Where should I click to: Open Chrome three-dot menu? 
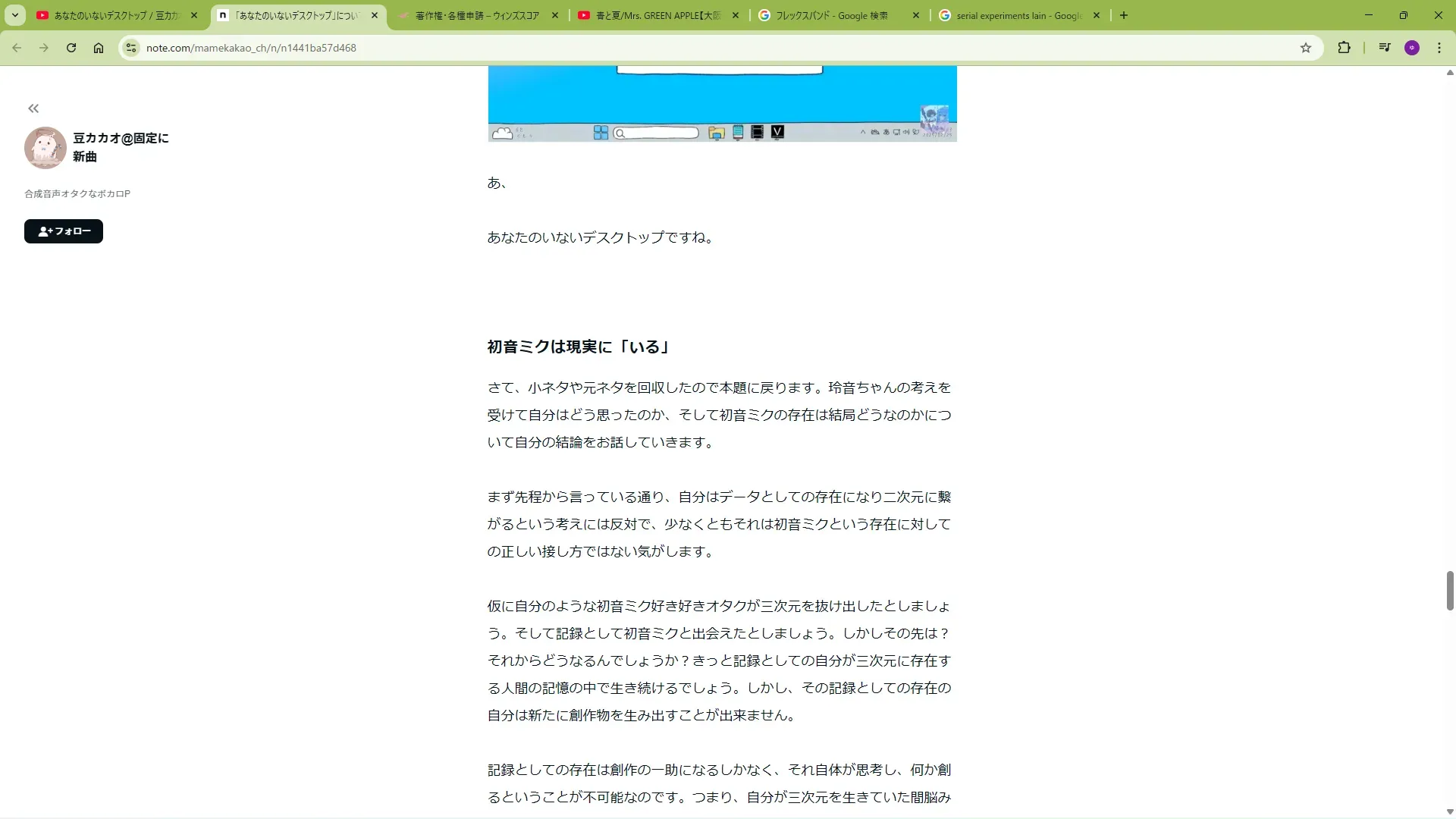click(1439, 48)
